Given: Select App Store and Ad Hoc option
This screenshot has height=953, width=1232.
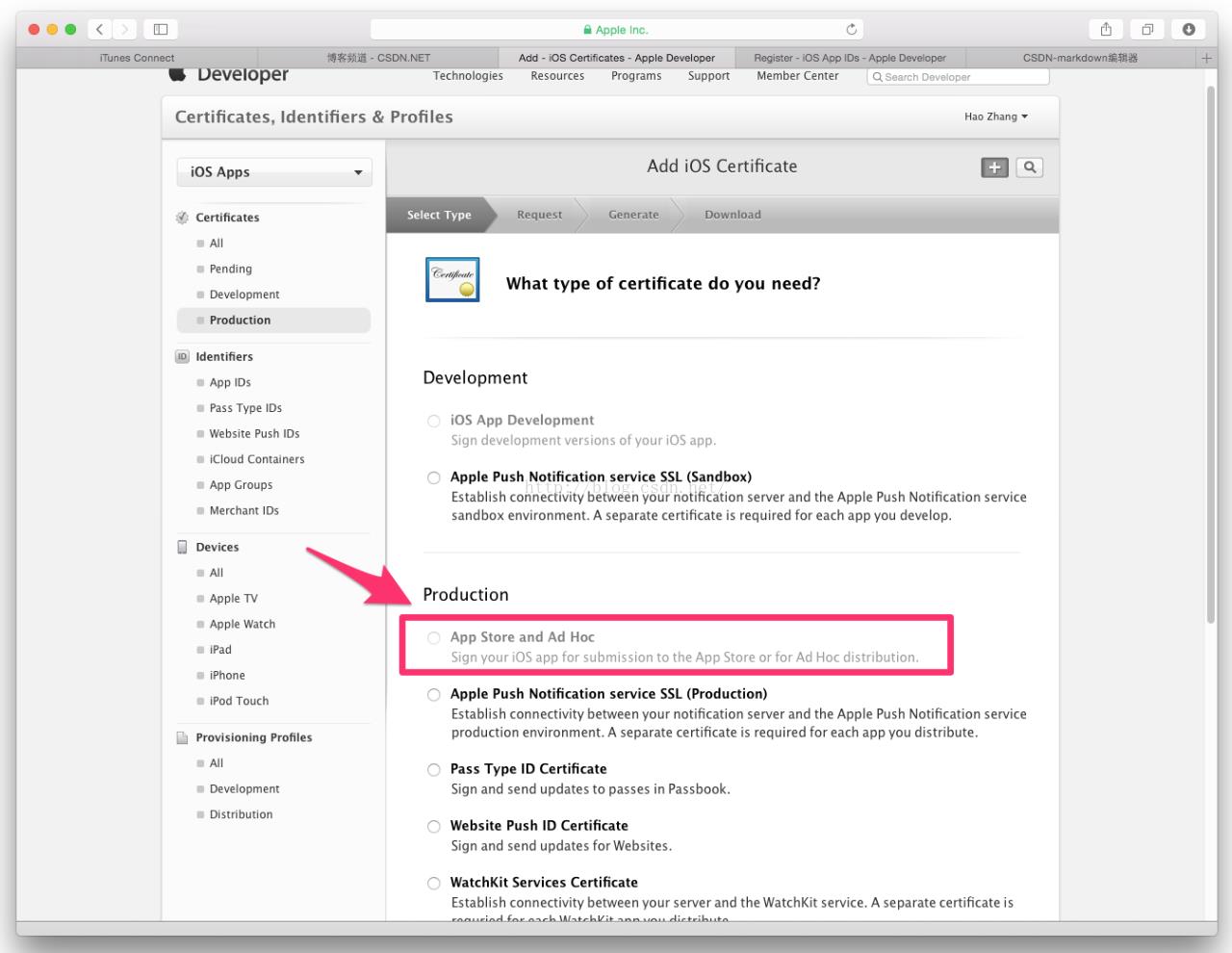Looking at the screenshot, I should tap(434, 637).
